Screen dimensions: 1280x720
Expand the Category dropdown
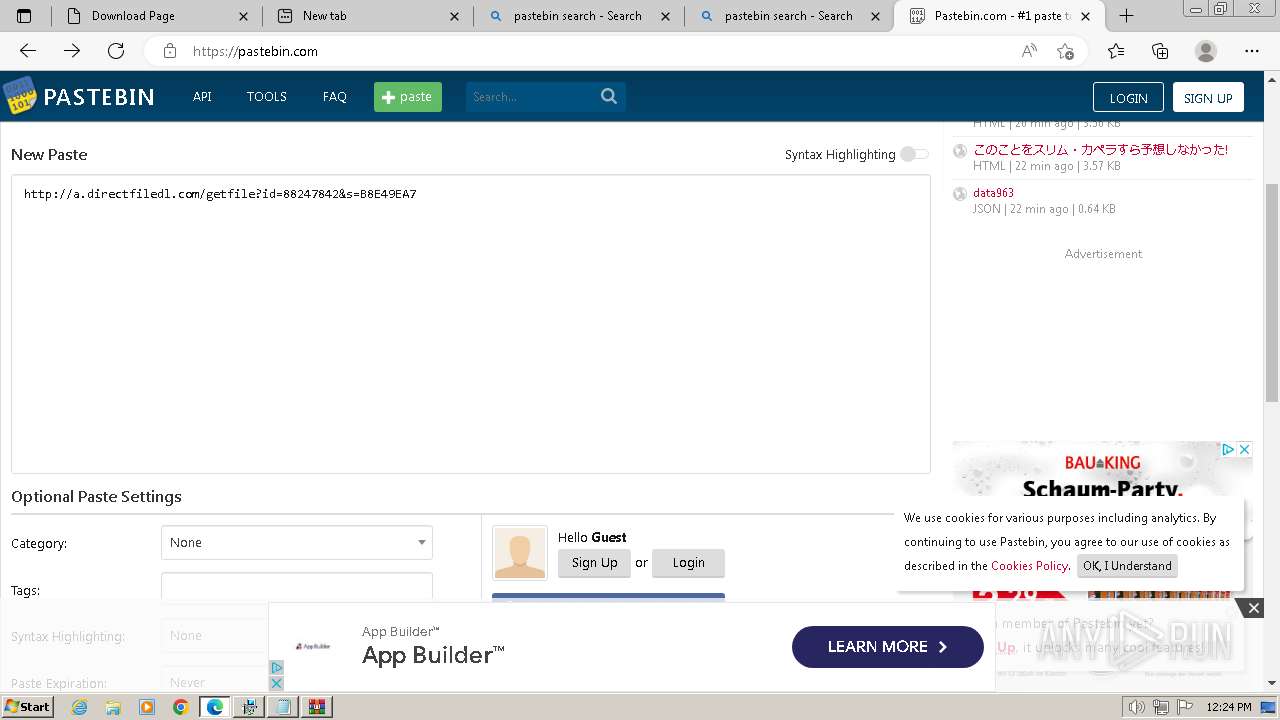(297, 542)
